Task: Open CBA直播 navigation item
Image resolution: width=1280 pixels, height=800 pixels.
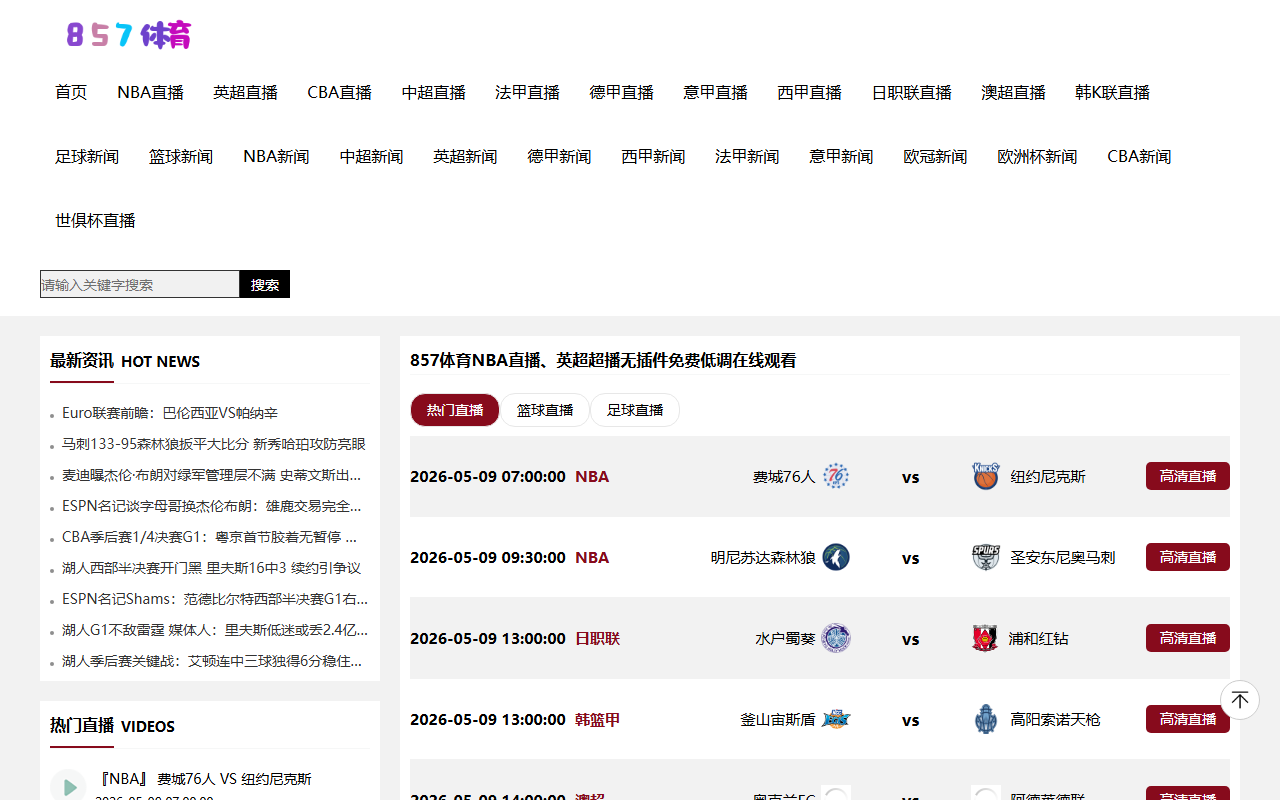Action: [x=340, y=92]
